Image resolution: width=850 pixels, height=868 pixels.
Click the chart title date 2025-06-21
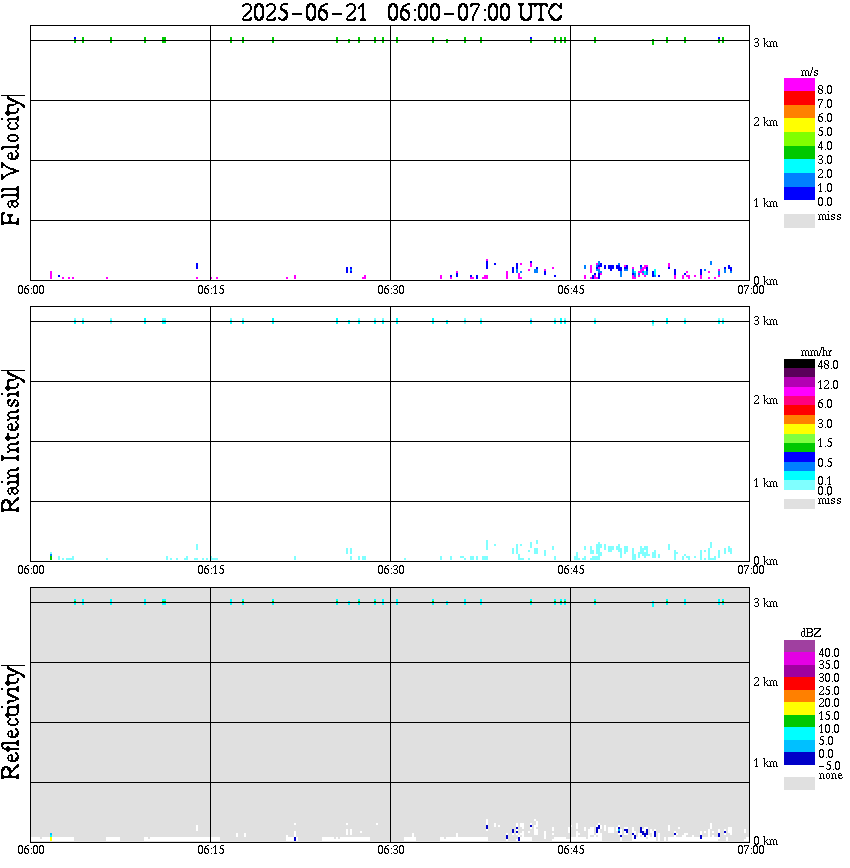[304, 12]
